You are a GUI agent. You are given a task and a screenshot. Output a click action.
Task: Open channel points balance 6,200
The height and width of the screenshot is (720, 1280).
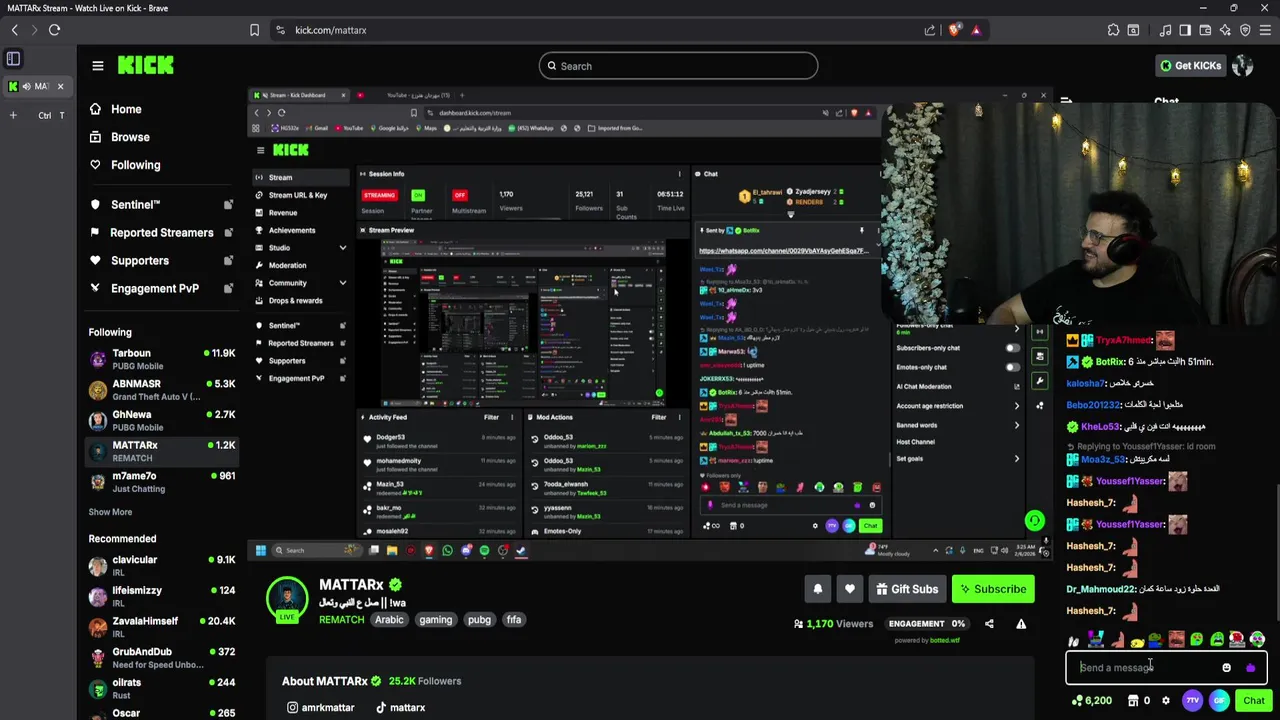(x=1091, y=701)
